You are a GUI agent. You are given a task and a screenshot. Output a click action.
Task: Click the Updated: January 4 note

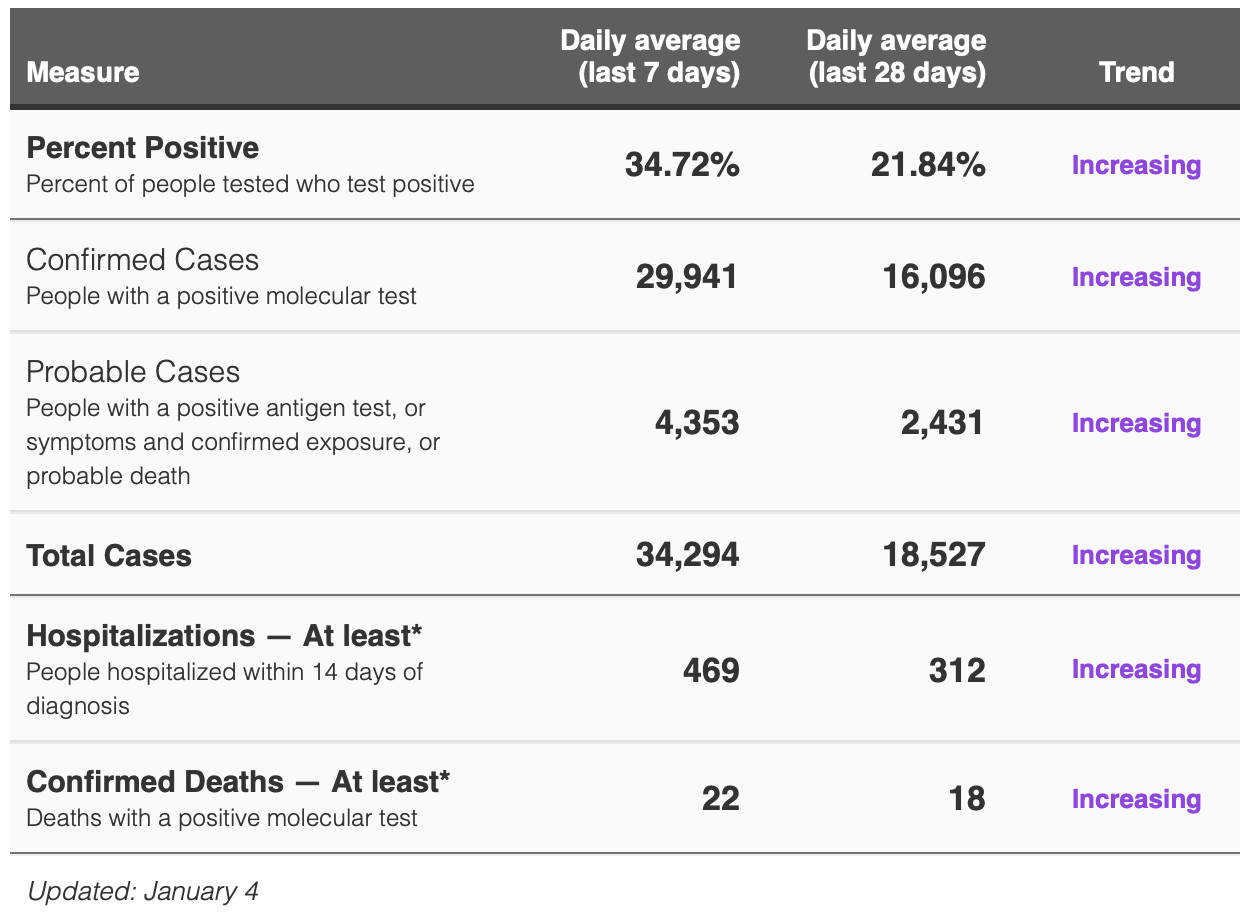143,891
